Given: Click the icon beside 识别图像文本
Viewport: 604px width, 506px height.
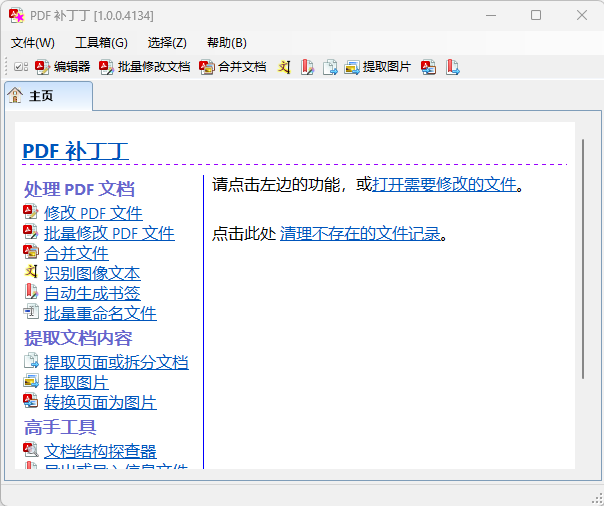Looking at the screenshot, I should 31,272.
